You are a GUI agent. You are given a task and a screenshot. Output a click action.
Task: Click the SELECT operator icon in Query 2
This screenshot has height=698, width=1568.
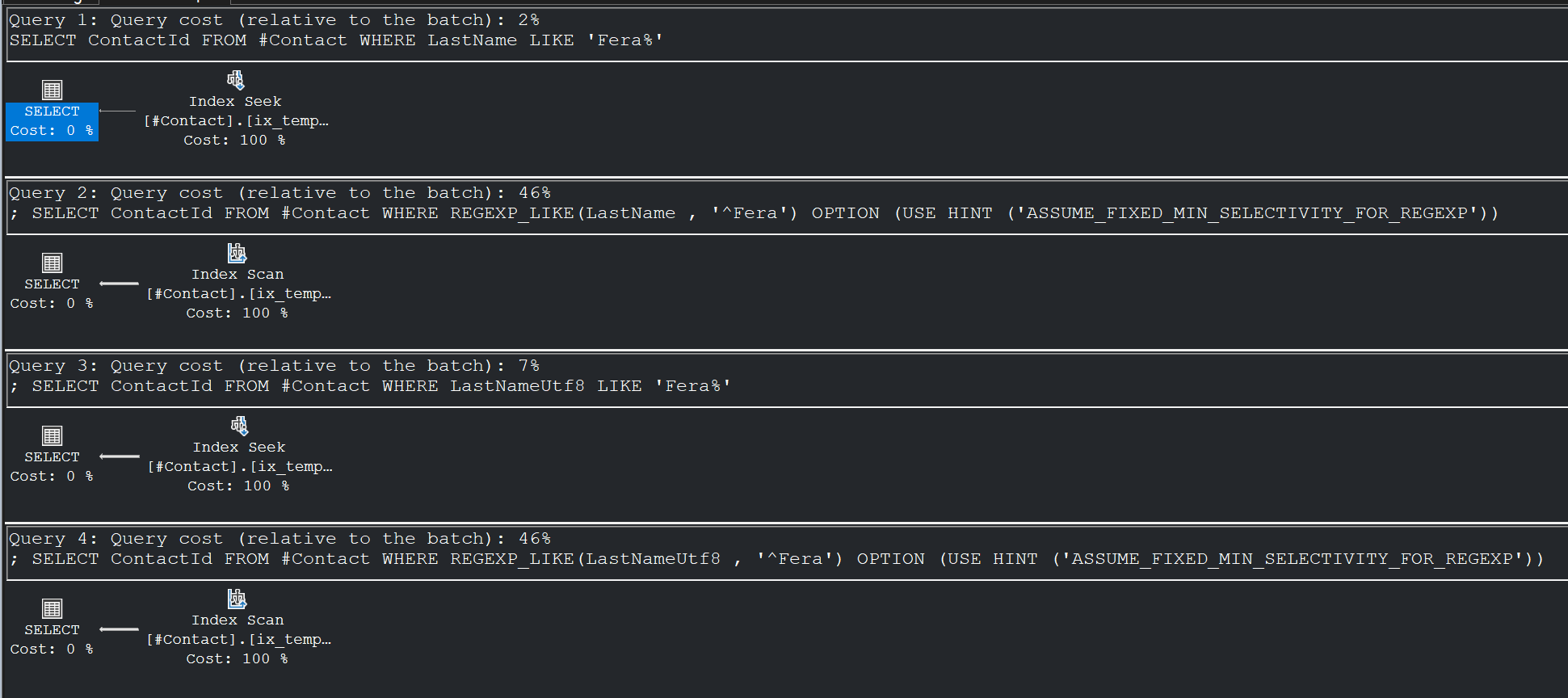click(52, 263)
